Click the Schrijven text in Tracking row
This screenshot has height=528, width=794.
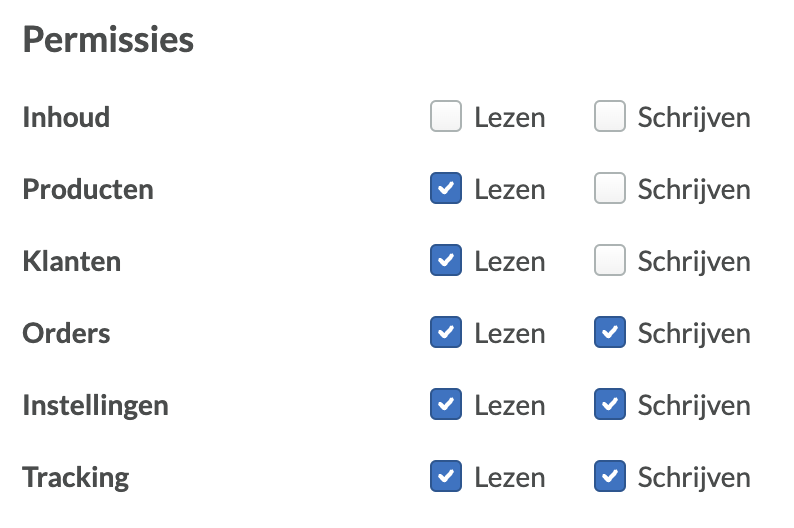tap(694, 478)
